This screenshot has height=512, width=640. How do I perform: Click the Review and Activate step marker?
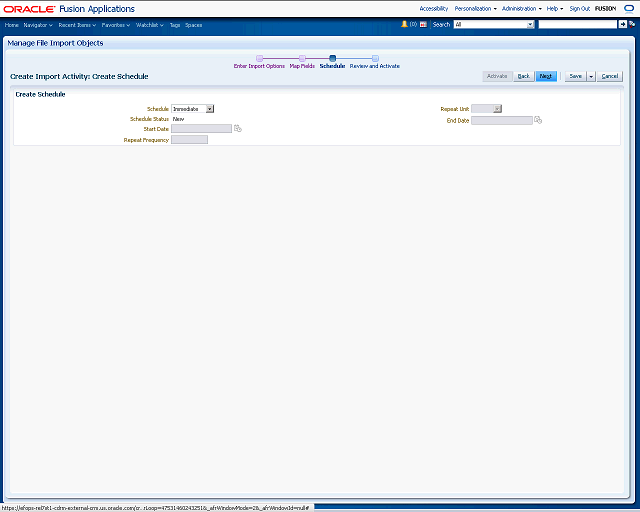tap(375, 58)
